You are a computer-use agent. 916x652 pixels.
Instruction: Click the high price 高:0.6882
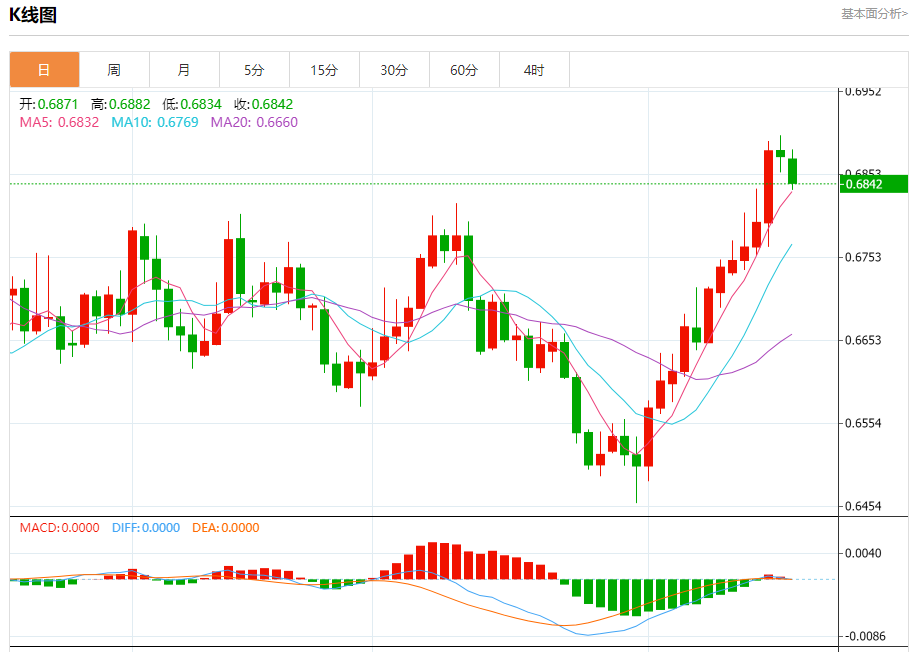(120, 104)
